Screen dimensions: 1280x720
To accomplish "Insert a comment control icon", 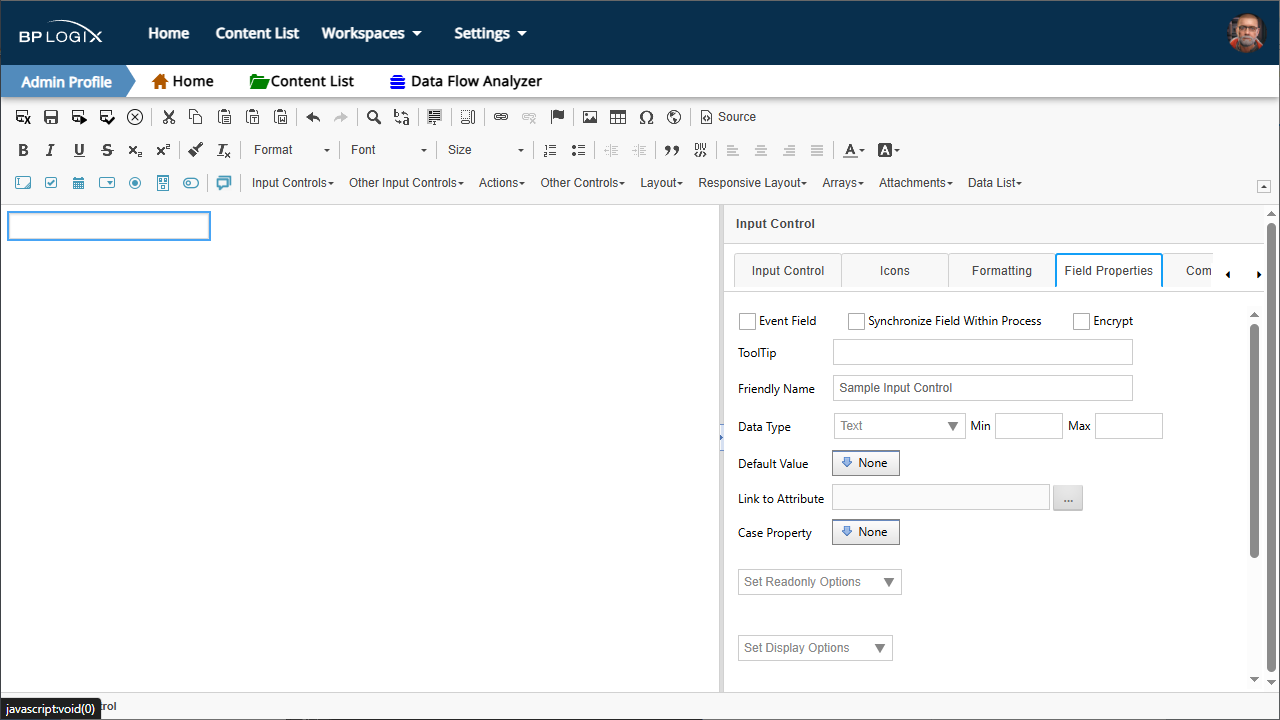I will tap(224, 183).
